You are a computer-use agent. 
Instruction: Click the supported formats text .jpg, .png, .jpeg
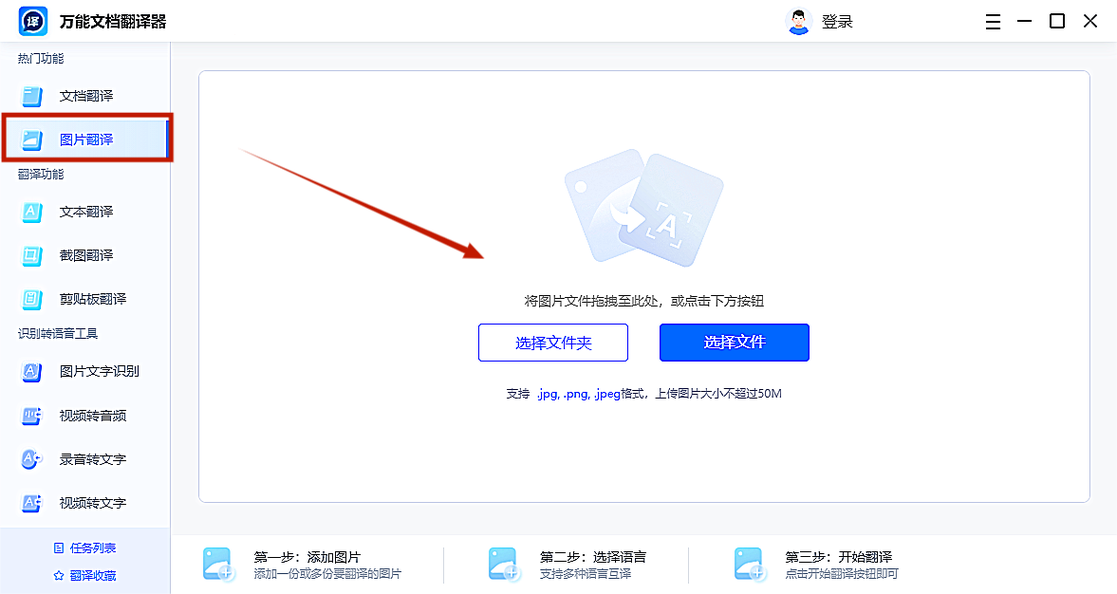pos(578,394)
